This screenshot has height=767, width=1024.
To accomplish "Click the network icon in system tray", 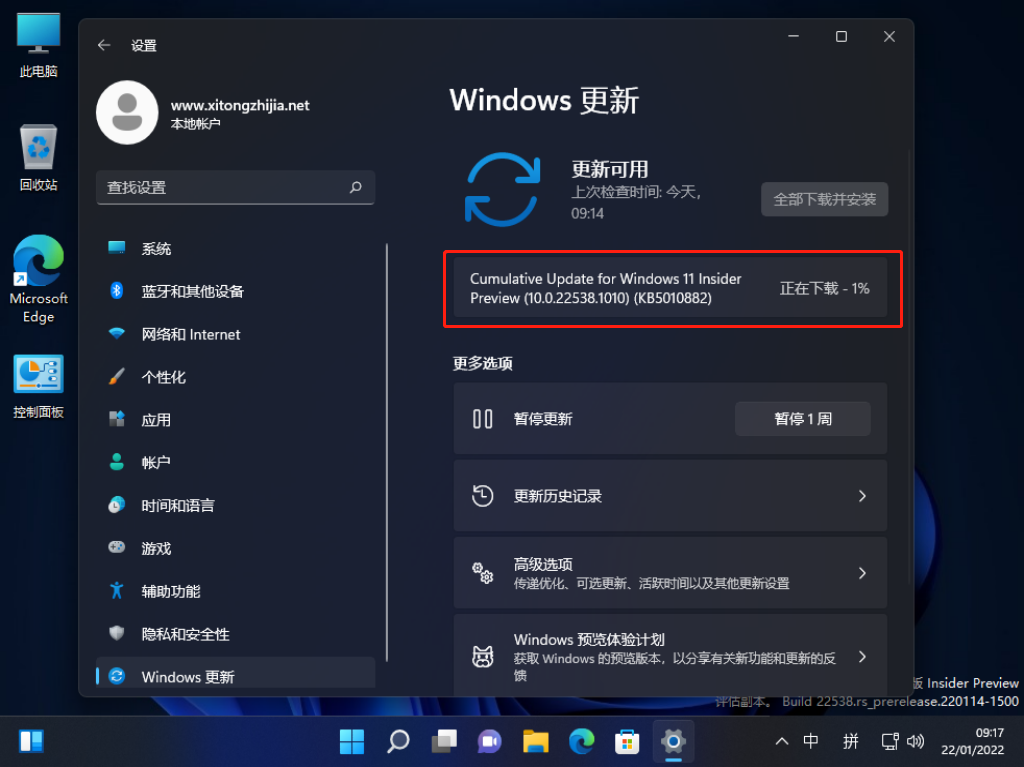I will click(x=889, y=742).
